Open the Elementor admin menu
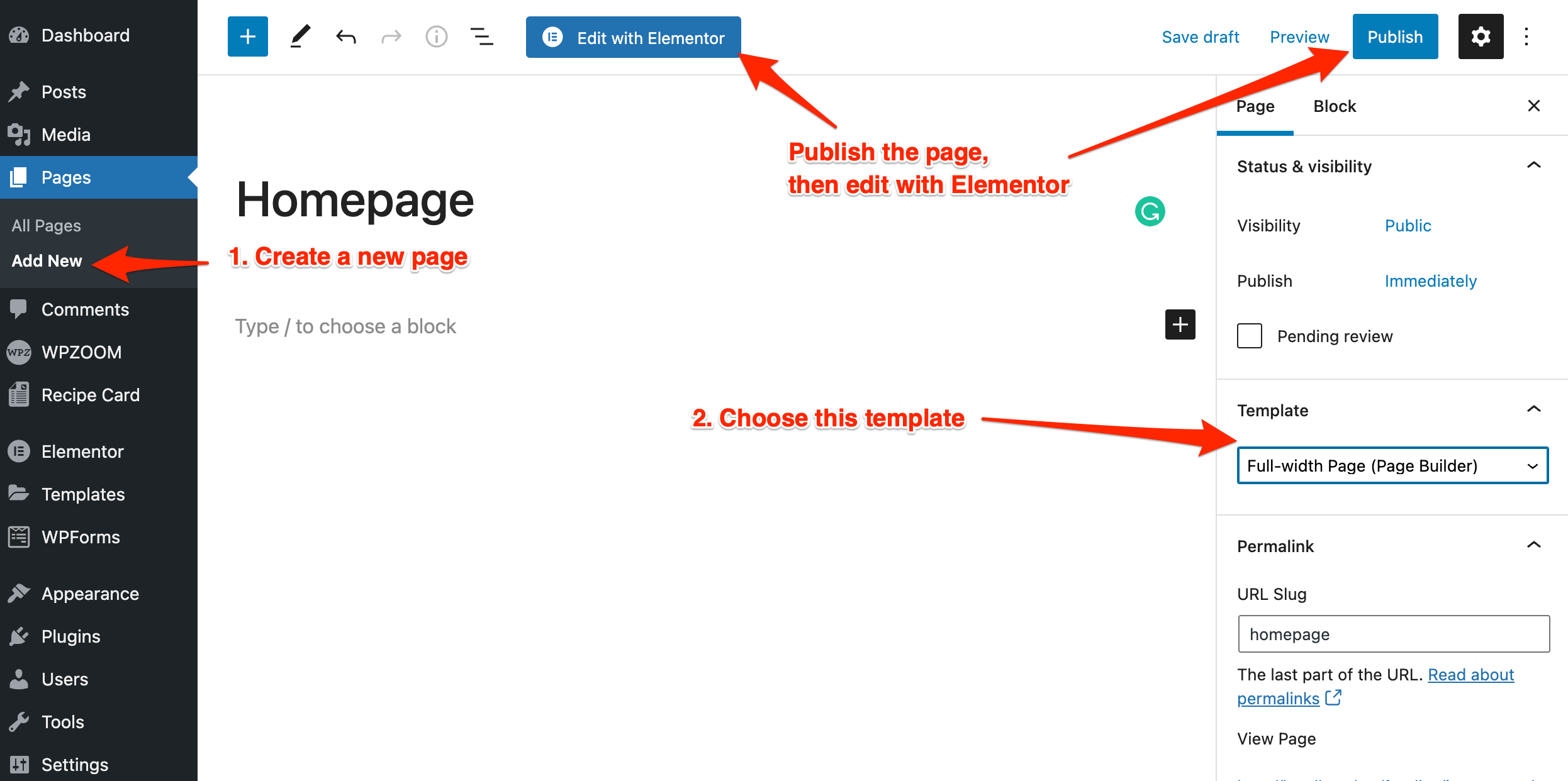1568x781 pixels. tap(99, 451)
